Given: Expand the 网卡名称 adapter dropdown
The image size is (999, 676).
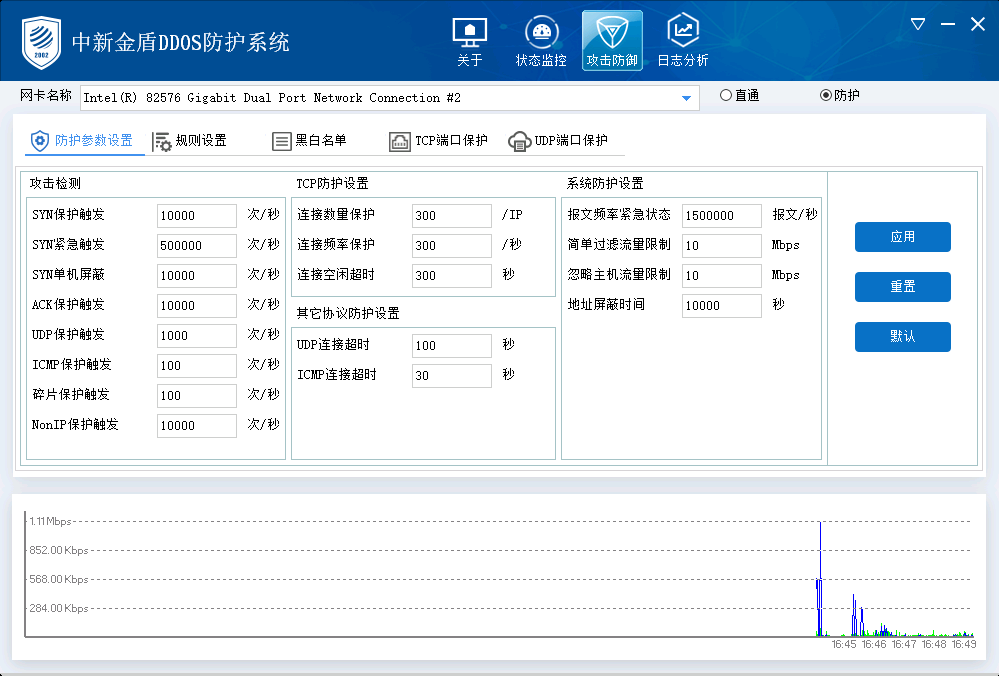Looking at the screenshot, I should (x=686, y=98).
